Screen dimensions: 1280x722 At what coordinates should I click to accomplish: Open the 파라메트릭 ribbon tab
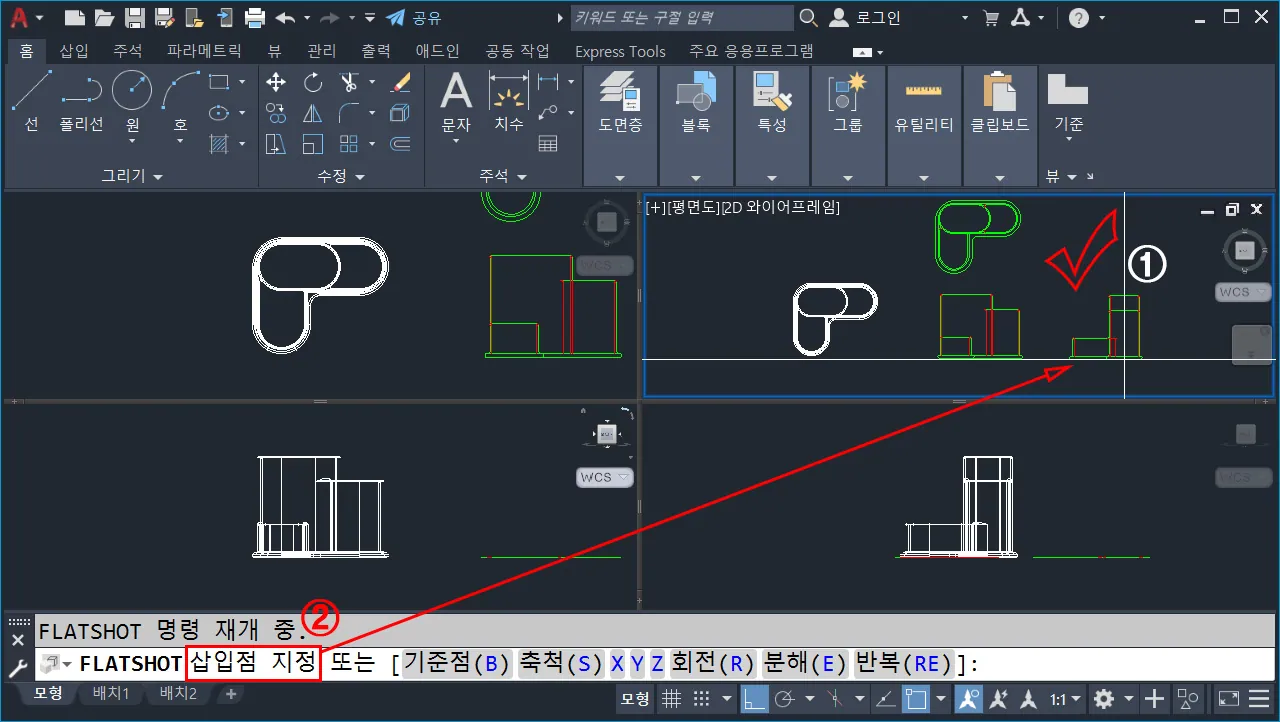tap(204, 51)
